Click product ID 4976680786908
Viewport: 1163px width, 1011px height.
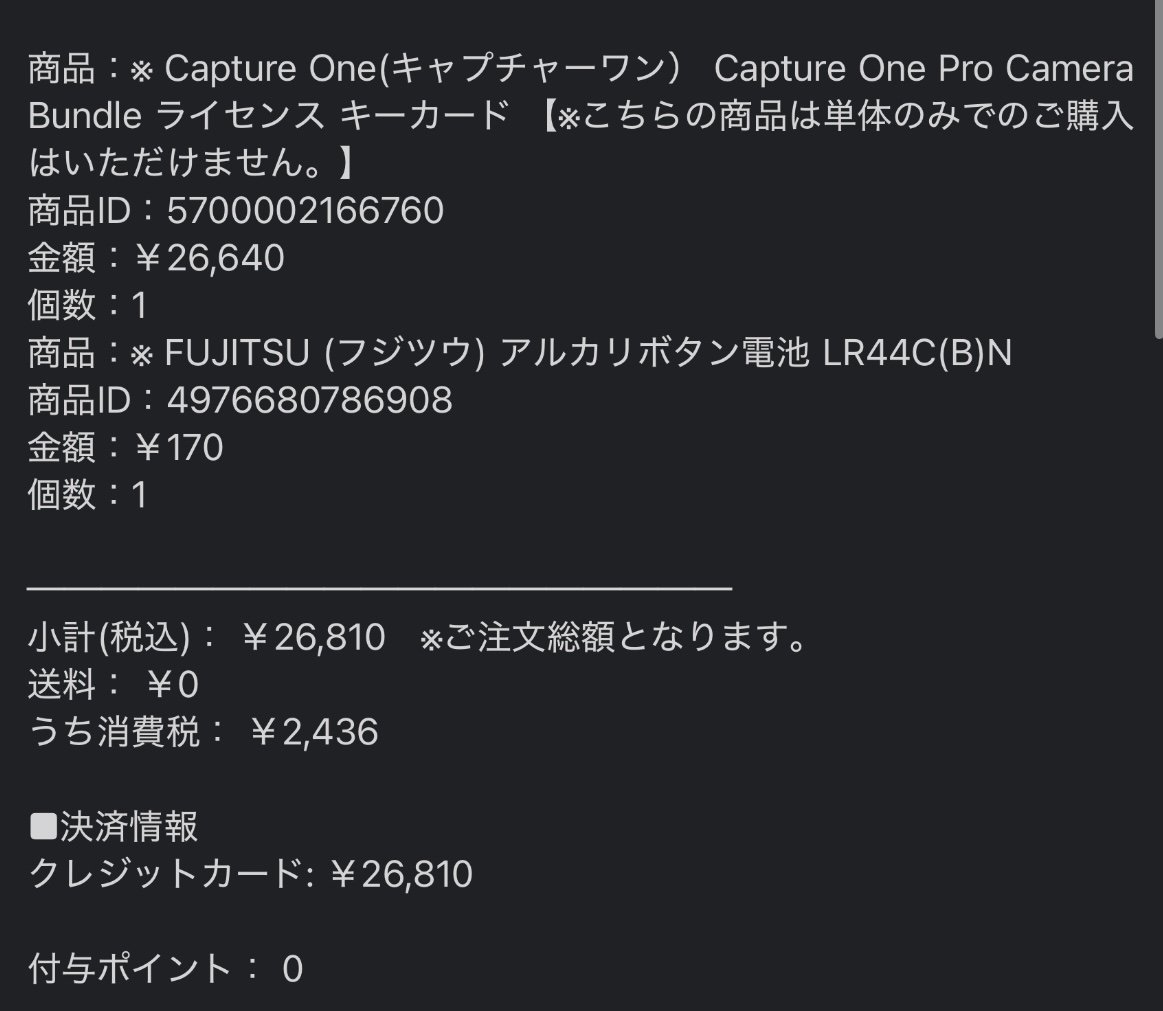pos(309,400)
